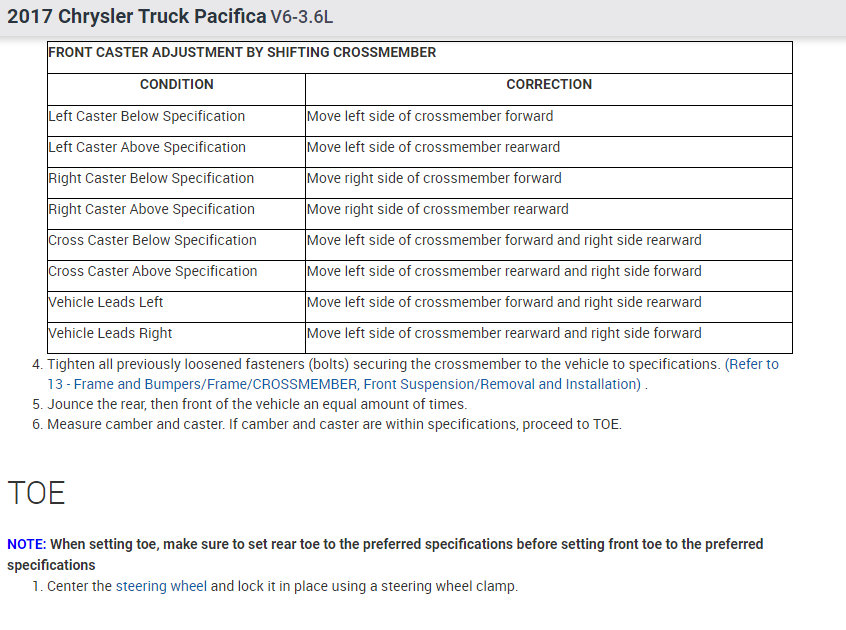Click the 'Vehicle Leads Left' condition cell
This screenshot has height=630, width=846.
(x=106, y=302)
